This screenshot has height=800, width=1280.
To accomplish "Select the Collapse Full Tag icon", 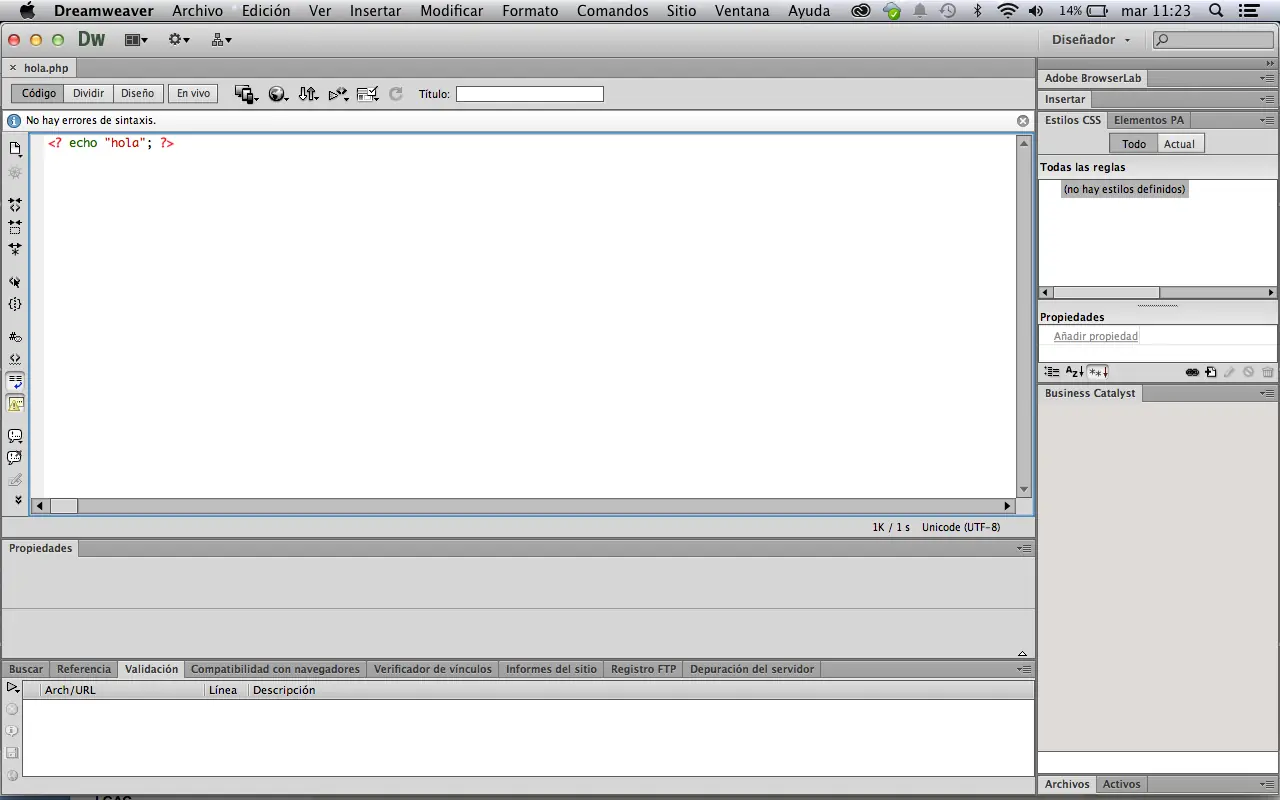I will (x=15, y=204).
